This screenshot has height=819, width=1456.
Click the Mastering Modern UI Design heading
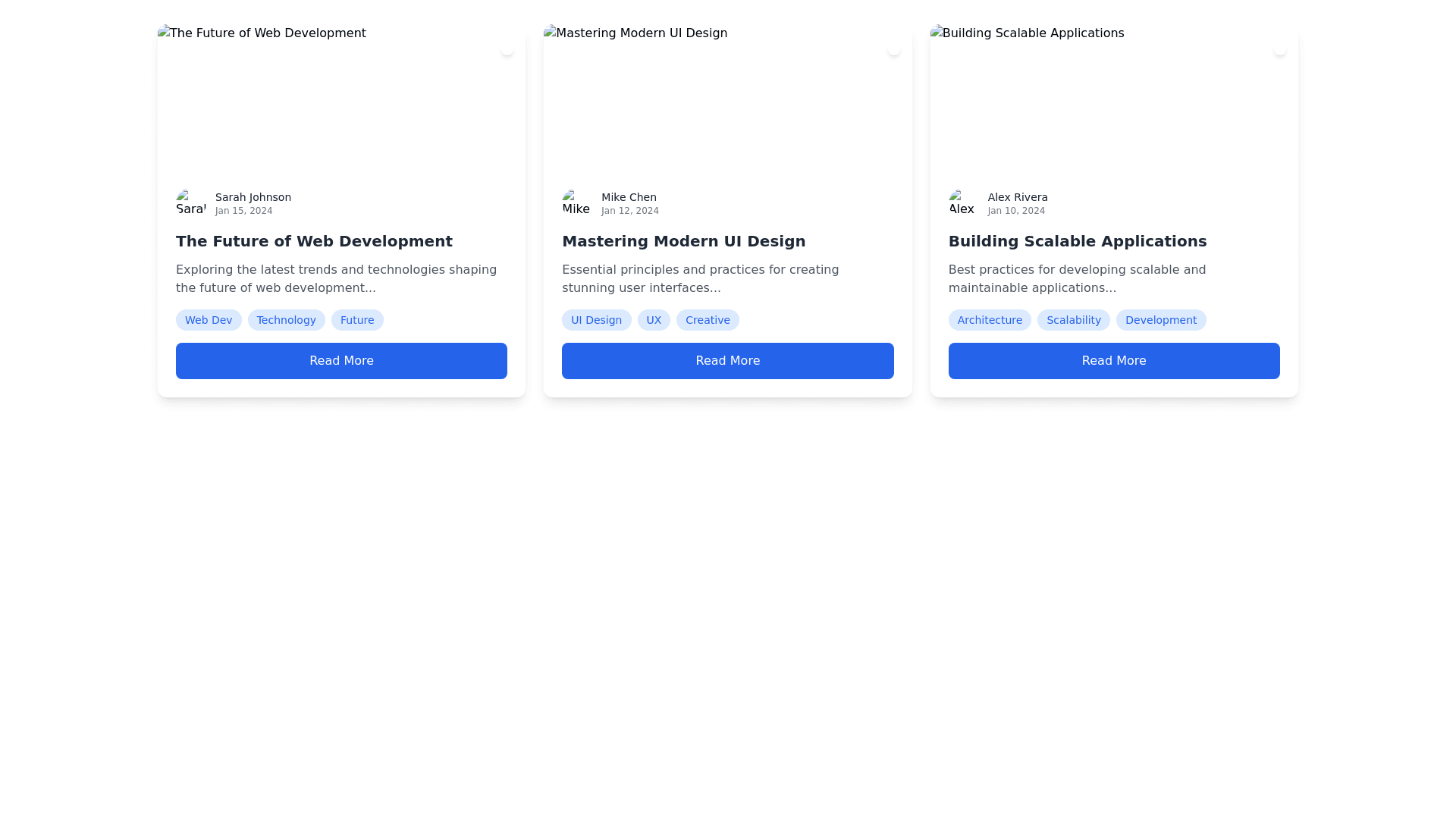(683, 241)
